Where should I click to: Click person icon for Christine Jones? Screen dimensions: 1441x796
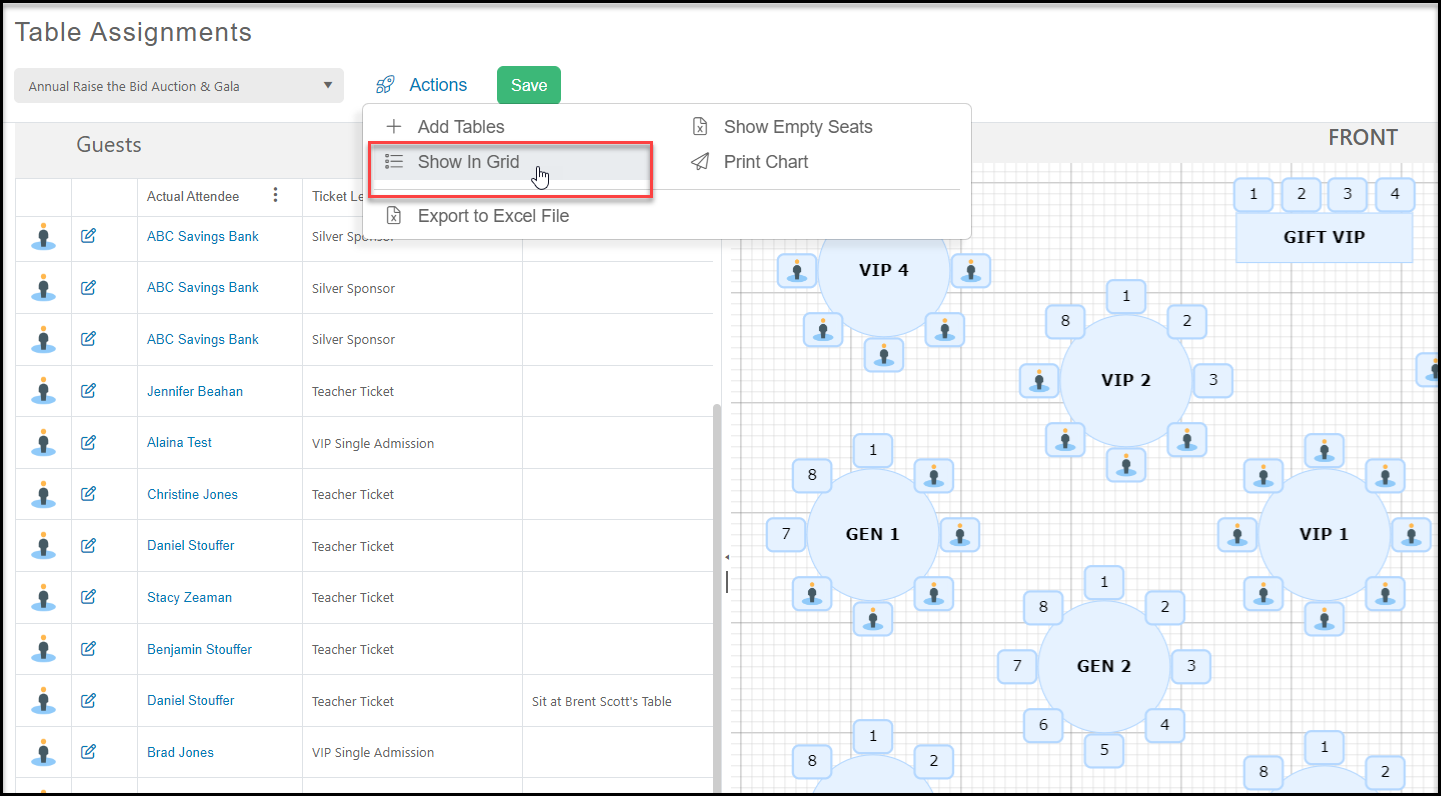(43, 493)
